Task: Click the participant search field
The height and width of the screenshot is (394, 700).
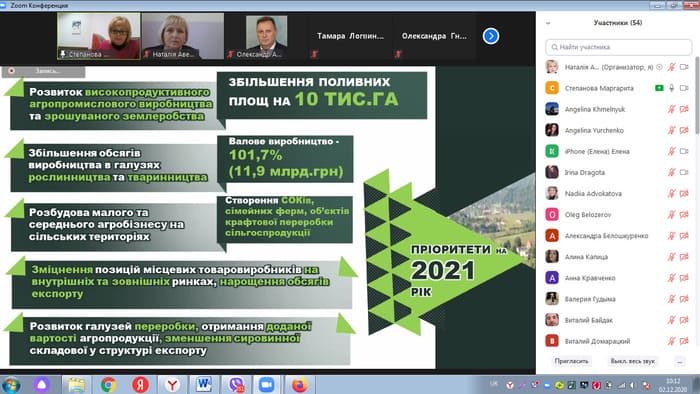Action: point(619,47)
